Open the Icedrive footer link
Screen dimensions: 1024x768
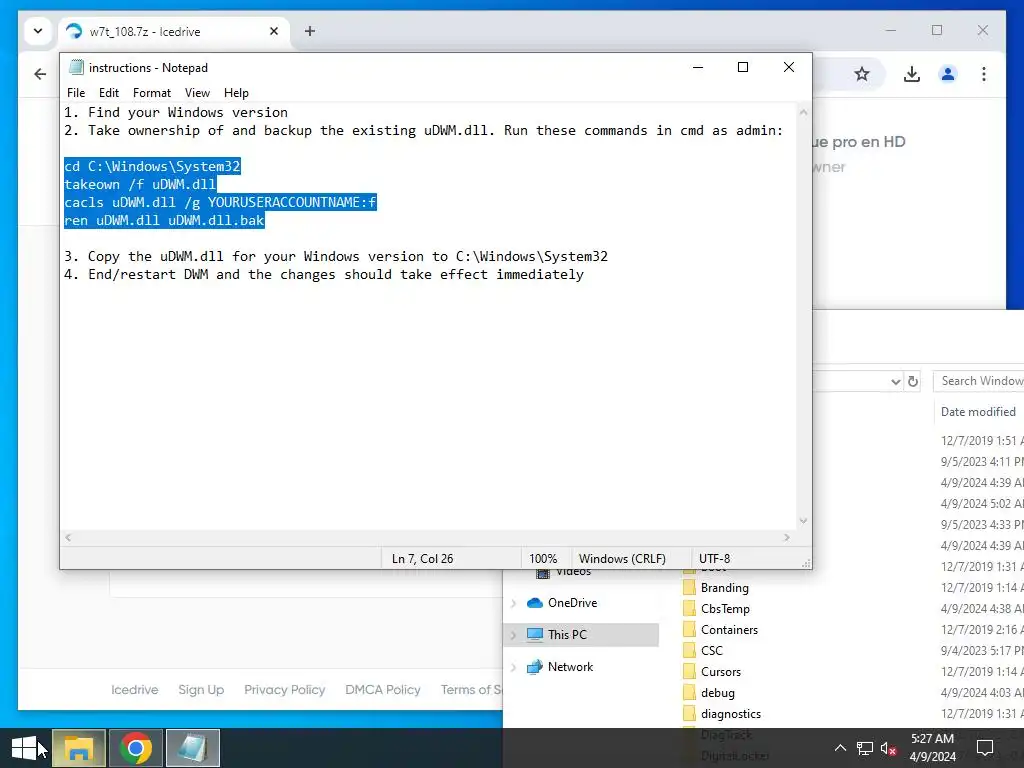[x=135, y=690]
